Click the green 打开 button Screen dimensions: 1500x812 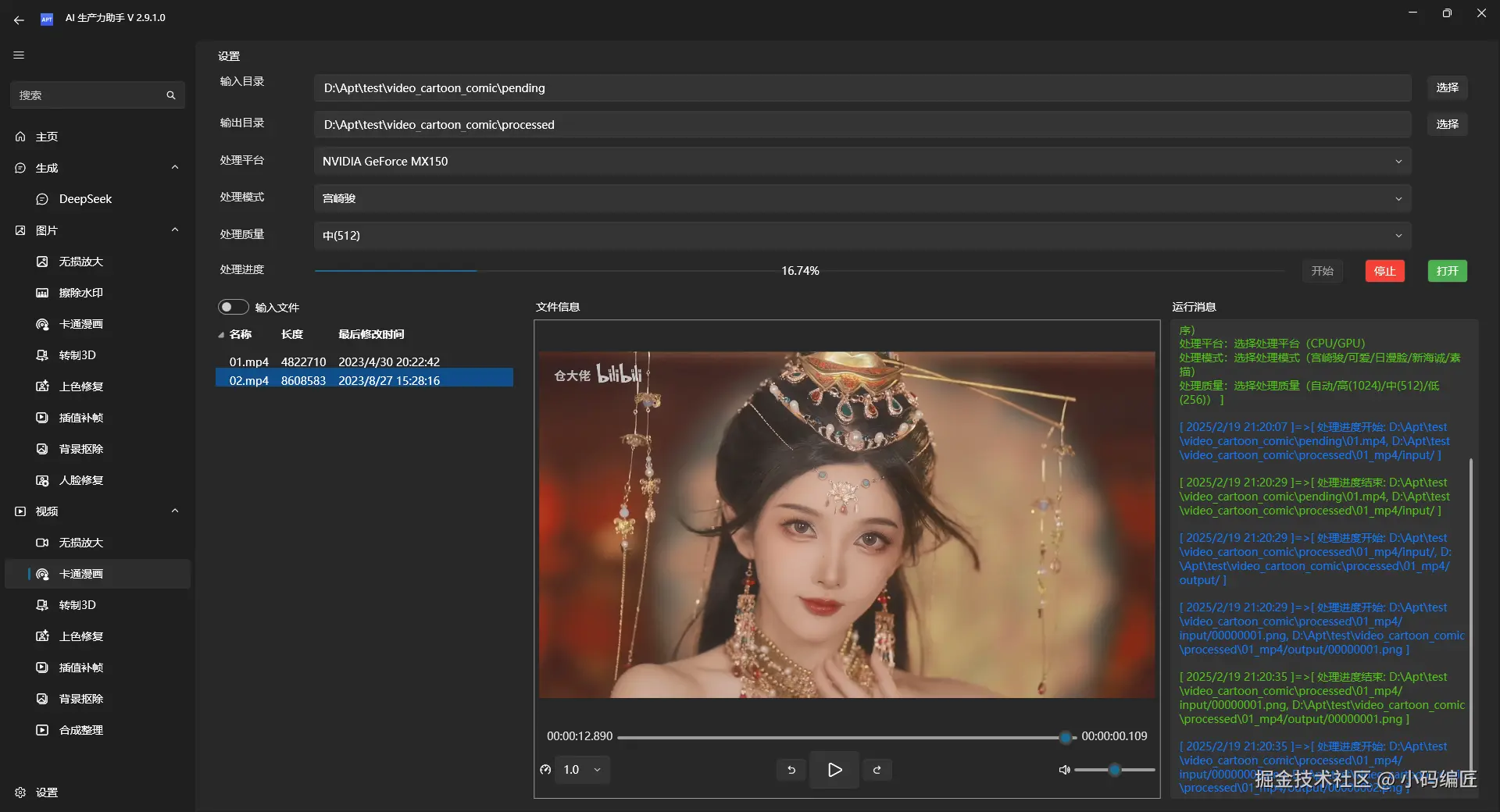[x=1447, y=271]
